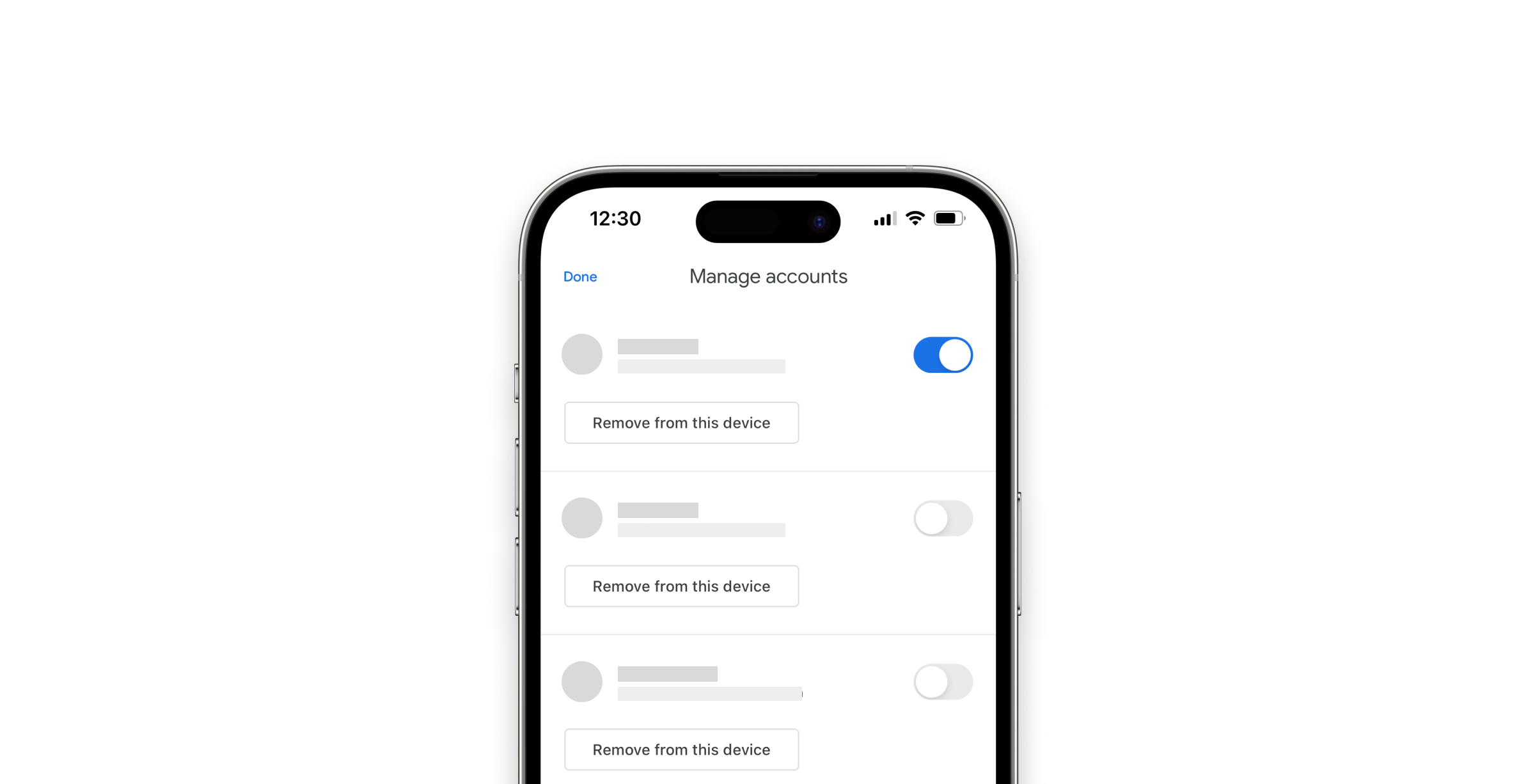Enable the first account toggle
The image size is (1535, 784).
tap(940, 354)
